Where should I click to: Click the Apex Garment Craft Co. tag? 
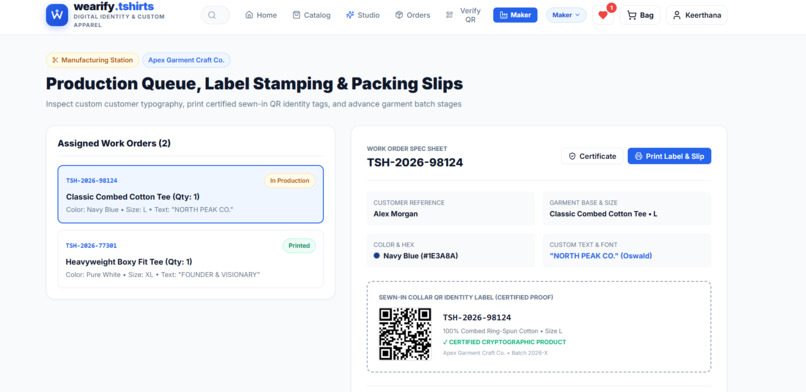pyautogui.click(x=186, y=60)
